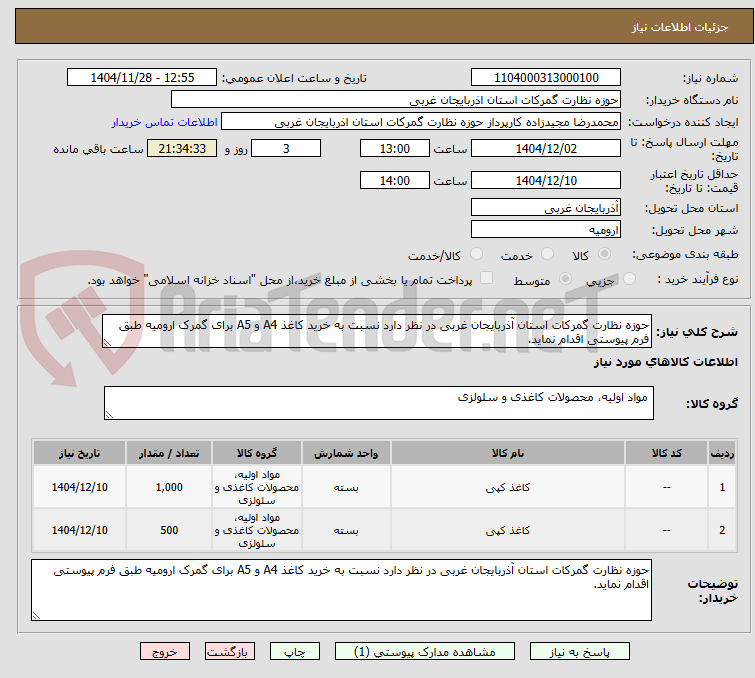Click the شرح کلی نیاز text area

coord(377,331)
